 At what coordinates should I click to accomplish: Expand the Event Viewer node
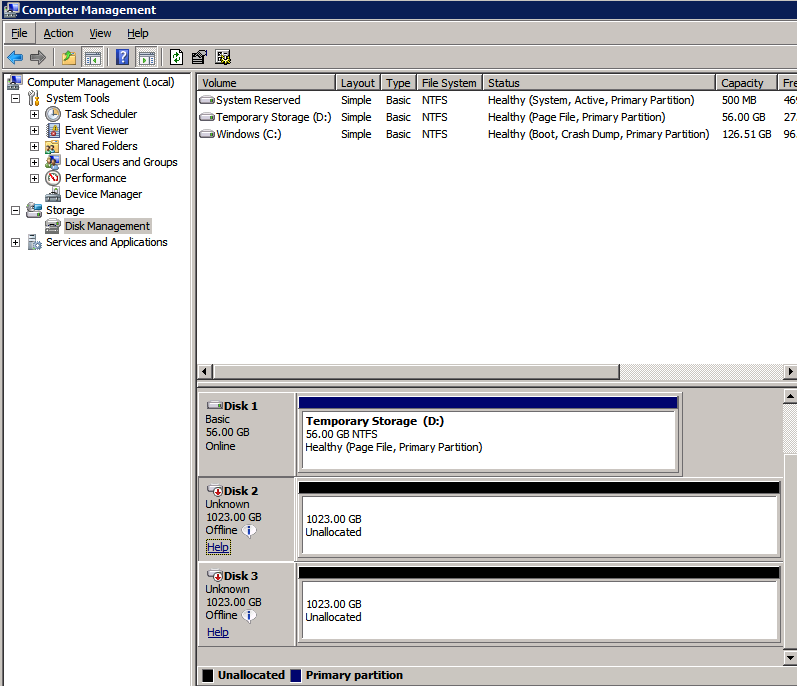coord(35,131)
